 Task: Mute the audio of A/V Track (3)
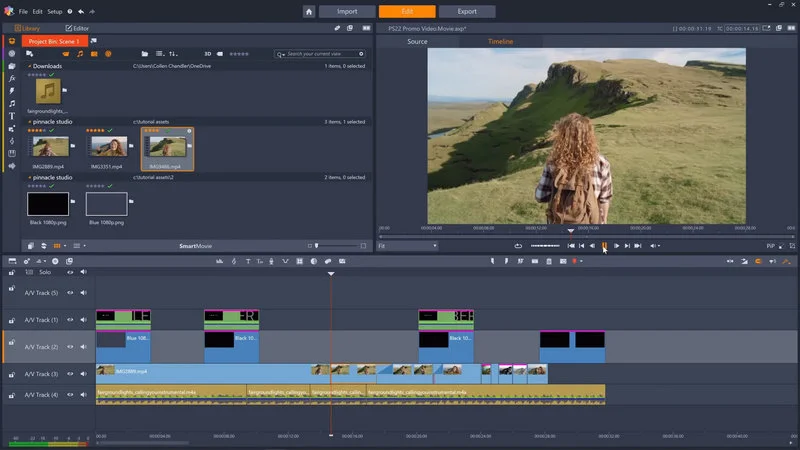tap(84, 374)
